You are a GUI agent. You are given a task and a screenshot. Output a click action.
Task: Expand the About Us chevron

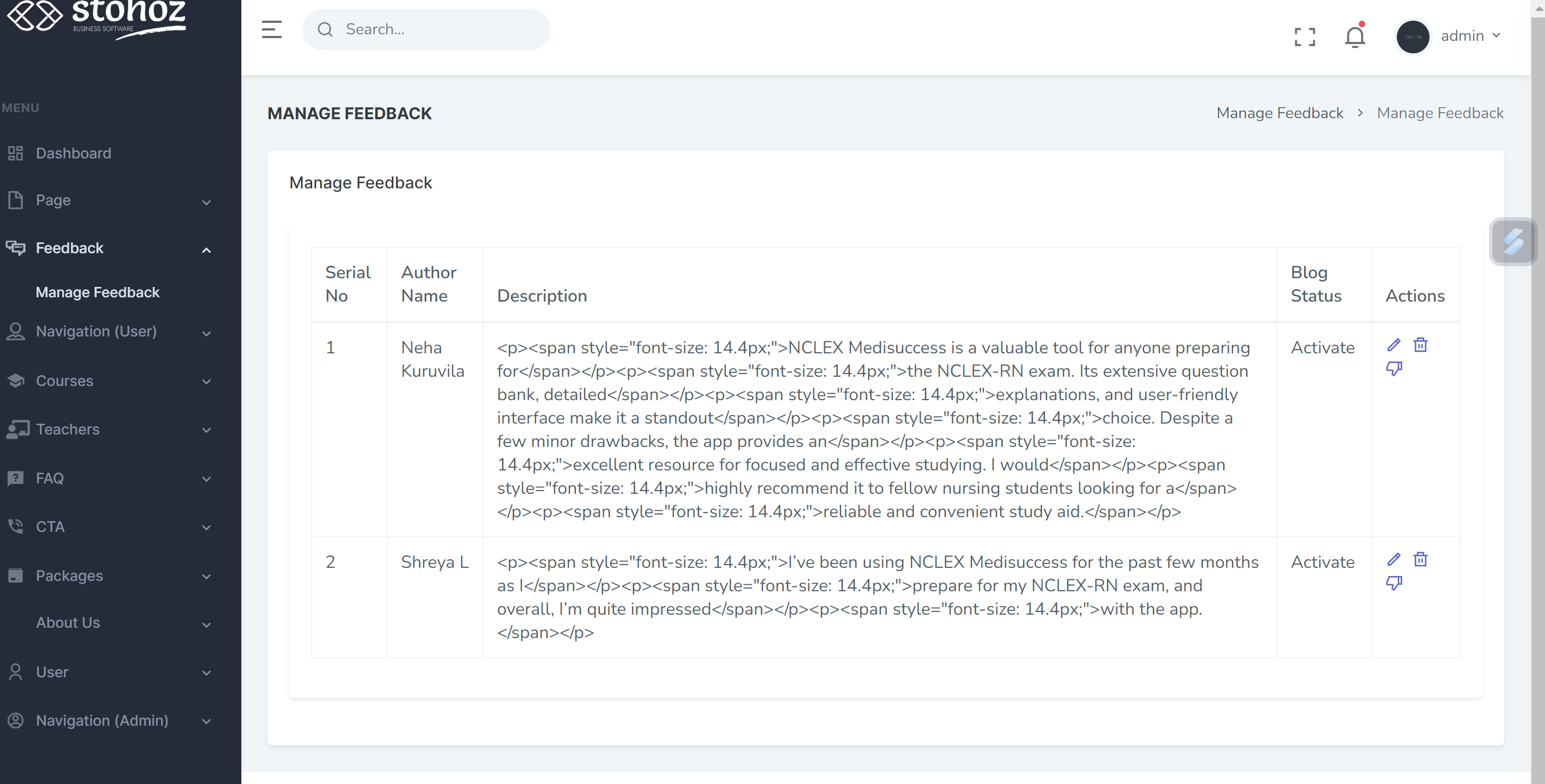coord(206,625)
